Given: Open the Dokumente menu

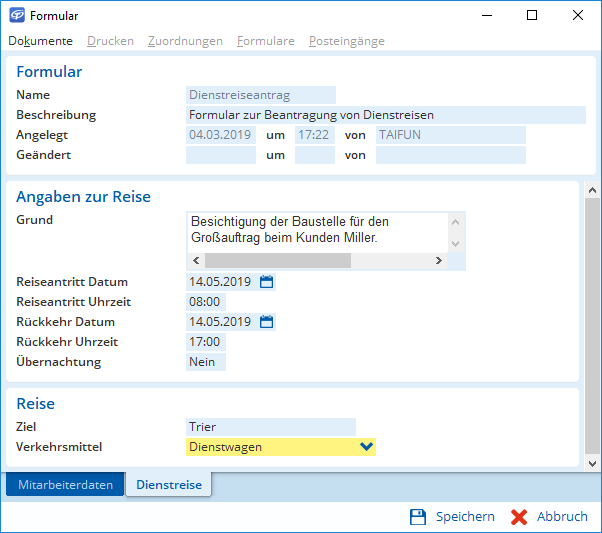Looking at the screenshot, I should (x=40, y=41).
